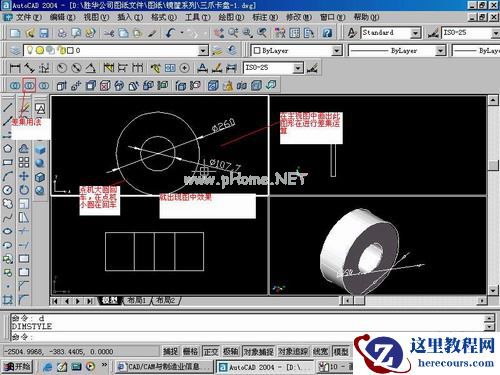Click the Undo arrow icon
Screen dimensions: 500x375
tap(170, 33)
